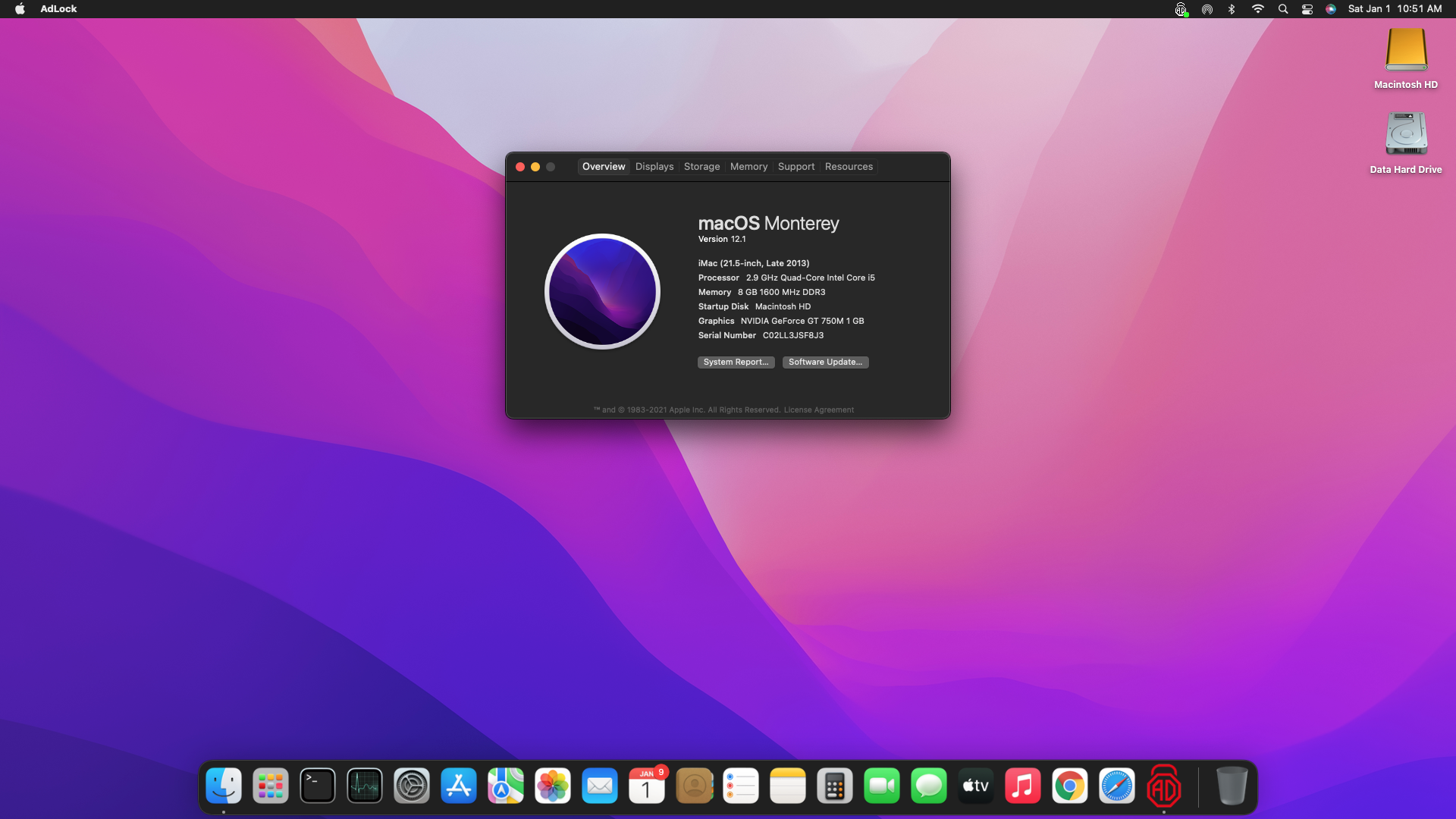Open the App Store dock icon
This screenshot has width=1456, height=819.
click(x=459, y=786)
